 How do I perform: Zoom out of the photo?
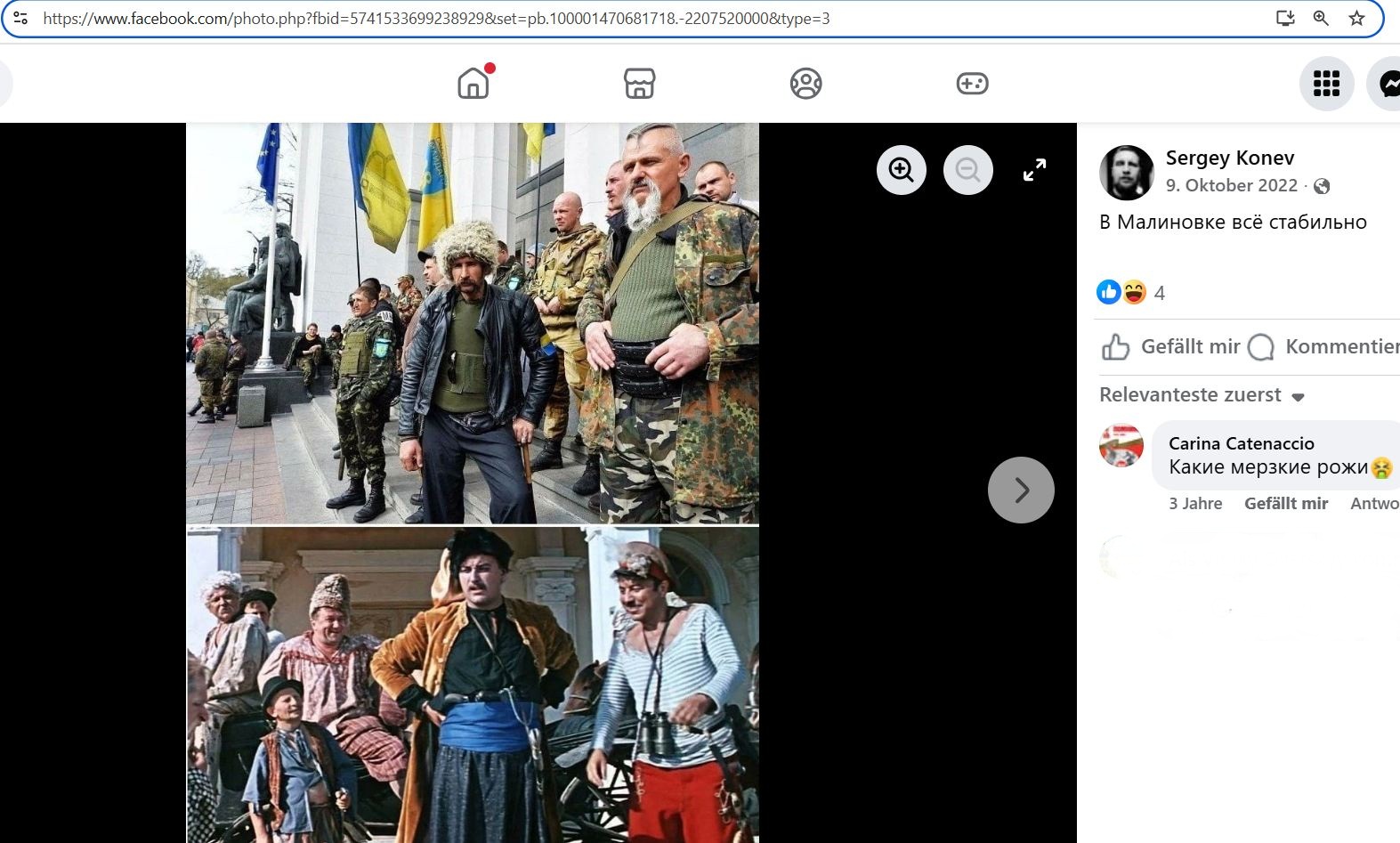pos(967,170)
